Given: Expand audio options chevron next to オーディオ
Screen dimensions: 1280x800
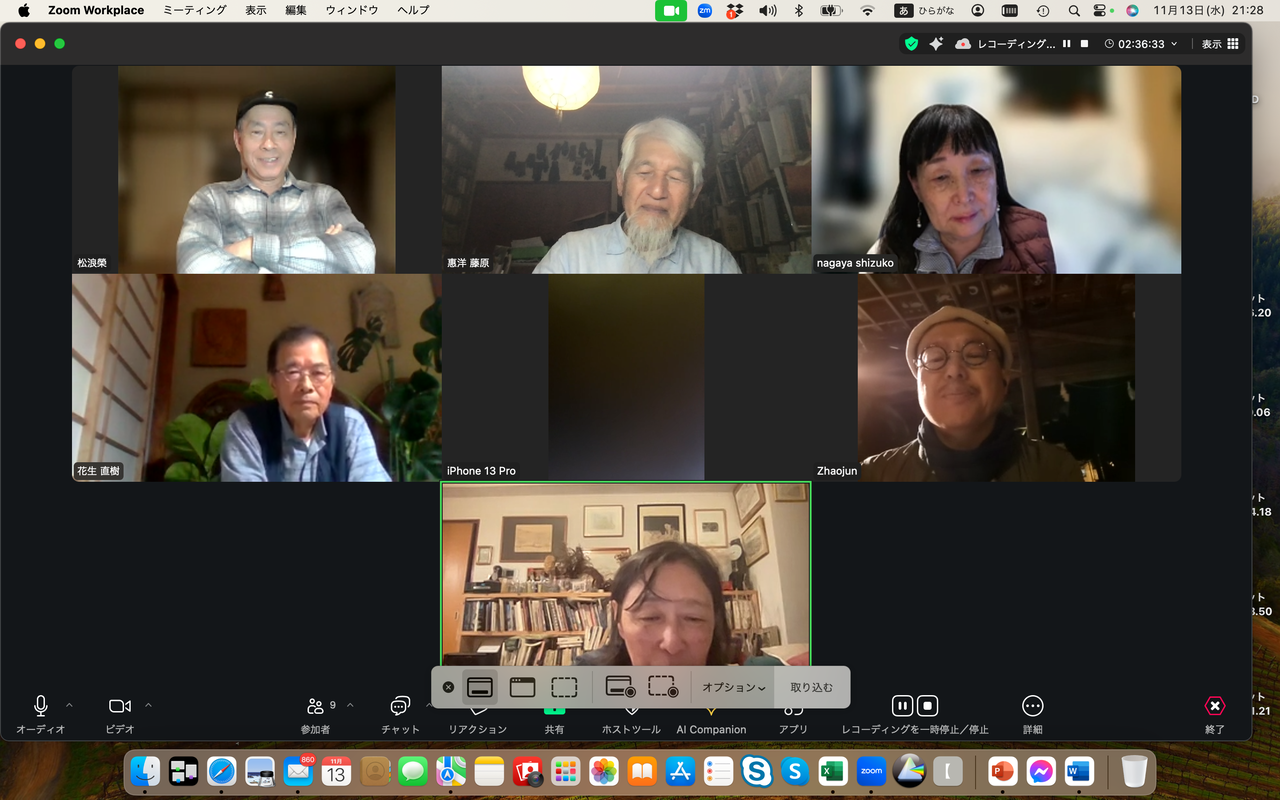Looking at the screenshot, I should pyautogui.click(x=69, y=705).
